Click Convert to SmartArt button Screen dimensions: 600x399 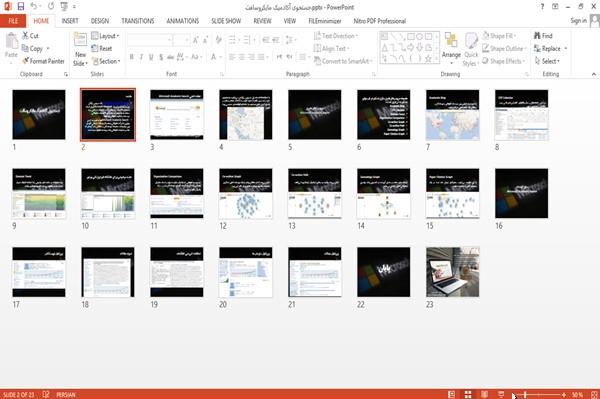click(343, 61)
